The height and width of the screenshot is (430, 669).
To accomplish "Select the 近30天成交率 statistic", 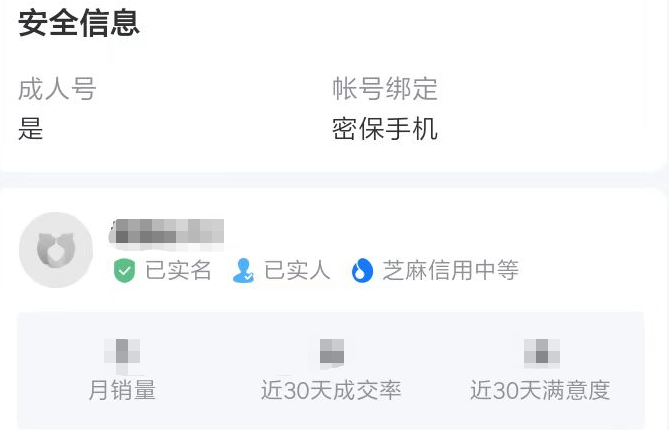I will 331,390.
